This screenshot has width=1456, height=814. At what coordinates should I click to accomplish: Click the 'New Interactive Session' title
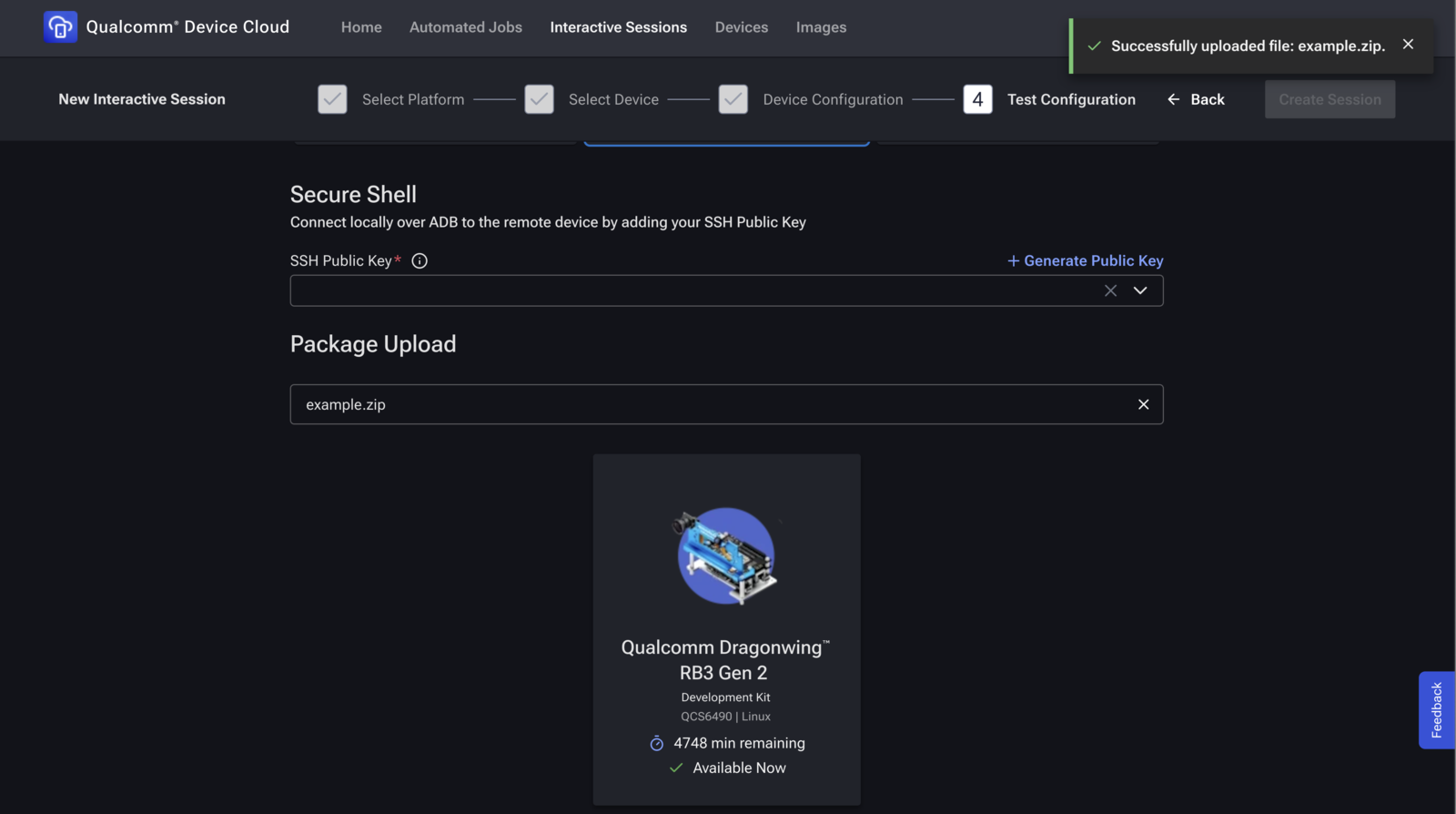click(142, 99)
